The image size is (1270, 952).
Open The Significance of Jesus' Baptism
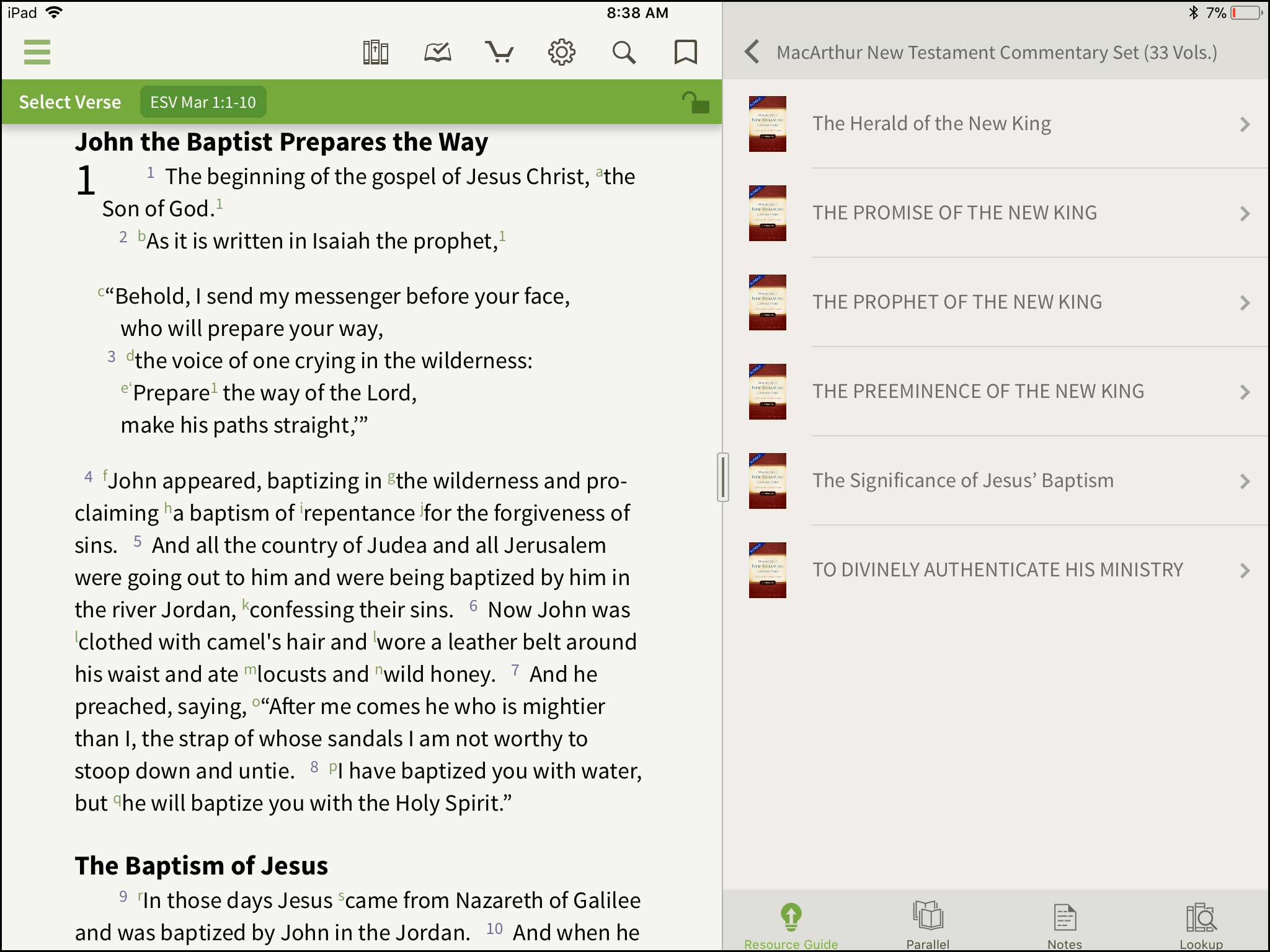(x=996, y=480)
